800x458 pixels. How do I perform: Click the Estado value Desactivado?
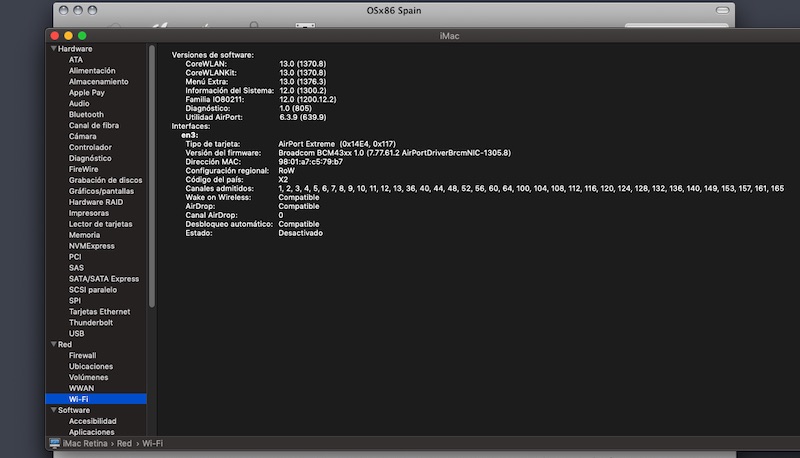(x=301, y=233)
